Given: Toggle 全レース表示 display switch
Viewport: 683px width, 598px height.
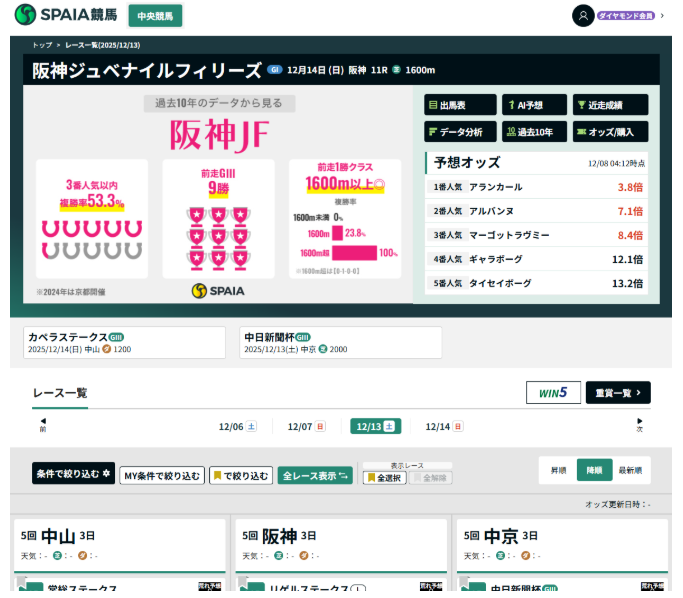Looking at the screenshot, I should click(315, 476).
